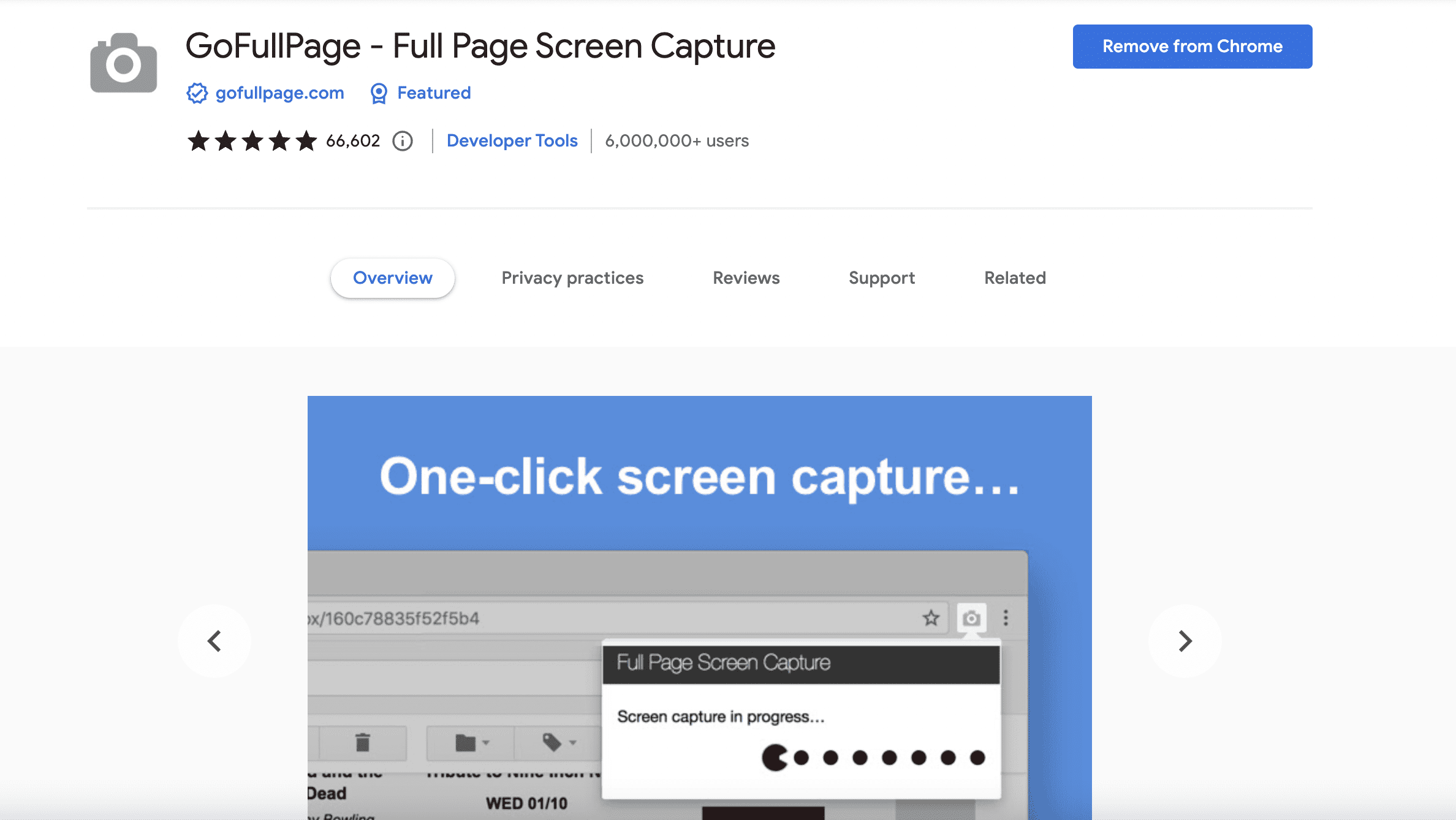Click the bookmark star in the promo screenshot's address bar
This screenshot has width=1456, height=820.
pyautogui.click(x=931, y=618)
